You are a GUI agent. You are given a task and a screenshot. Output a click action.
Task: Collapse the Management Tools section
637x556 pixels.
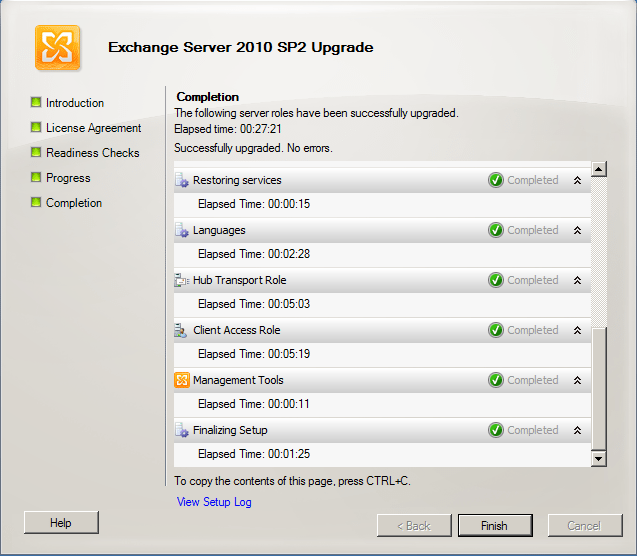577,380
